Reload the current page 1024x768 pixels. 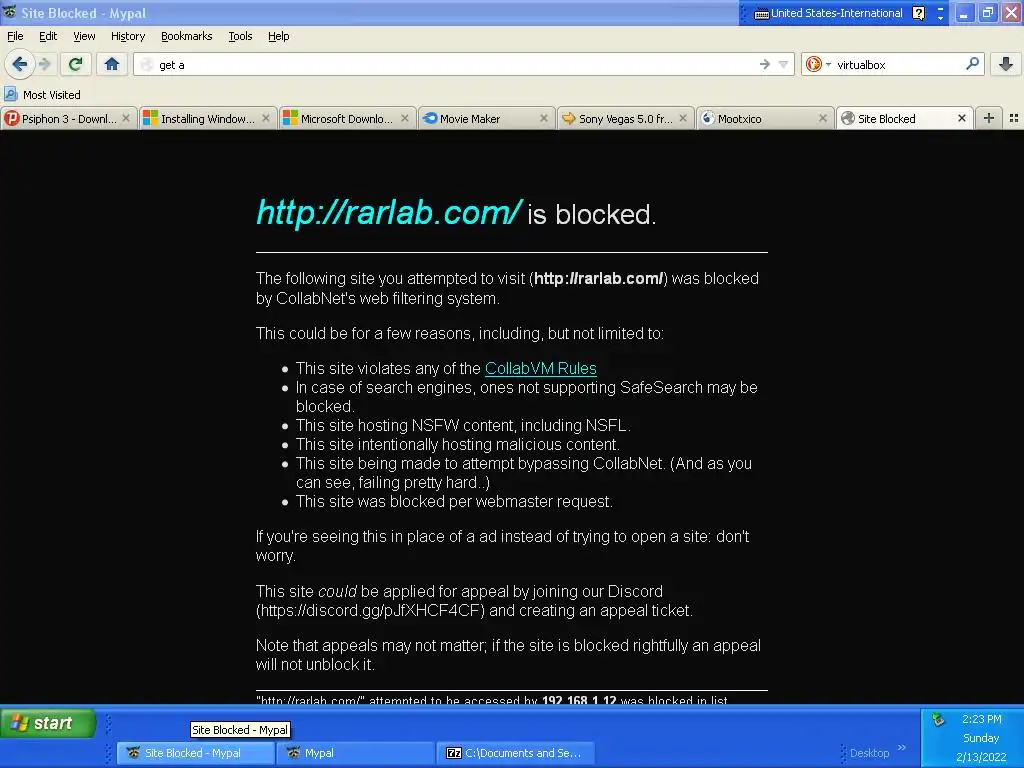(75, 64)
